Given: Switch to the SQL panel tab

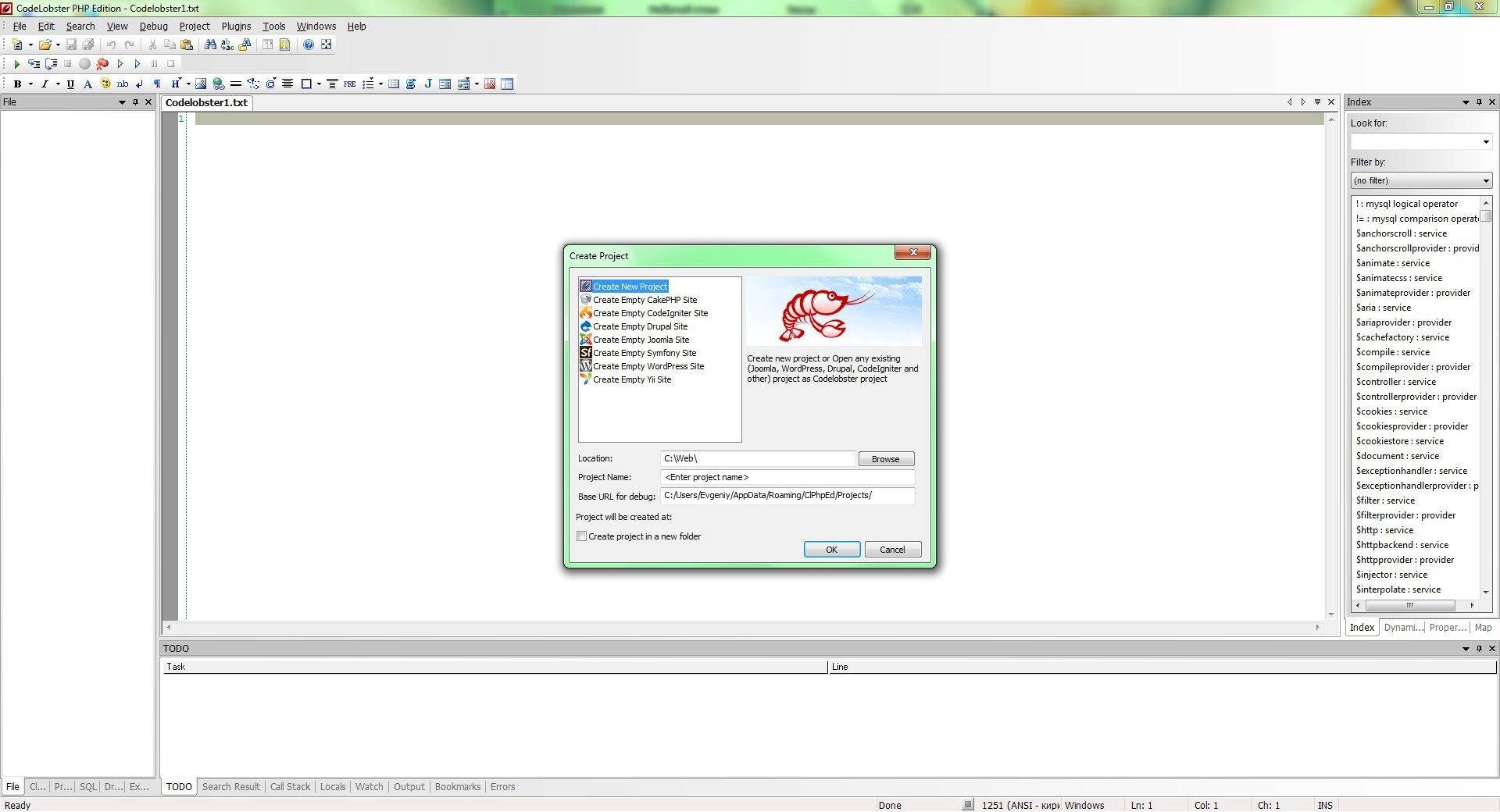Looking at the screenshot, I should click(87, 787).
